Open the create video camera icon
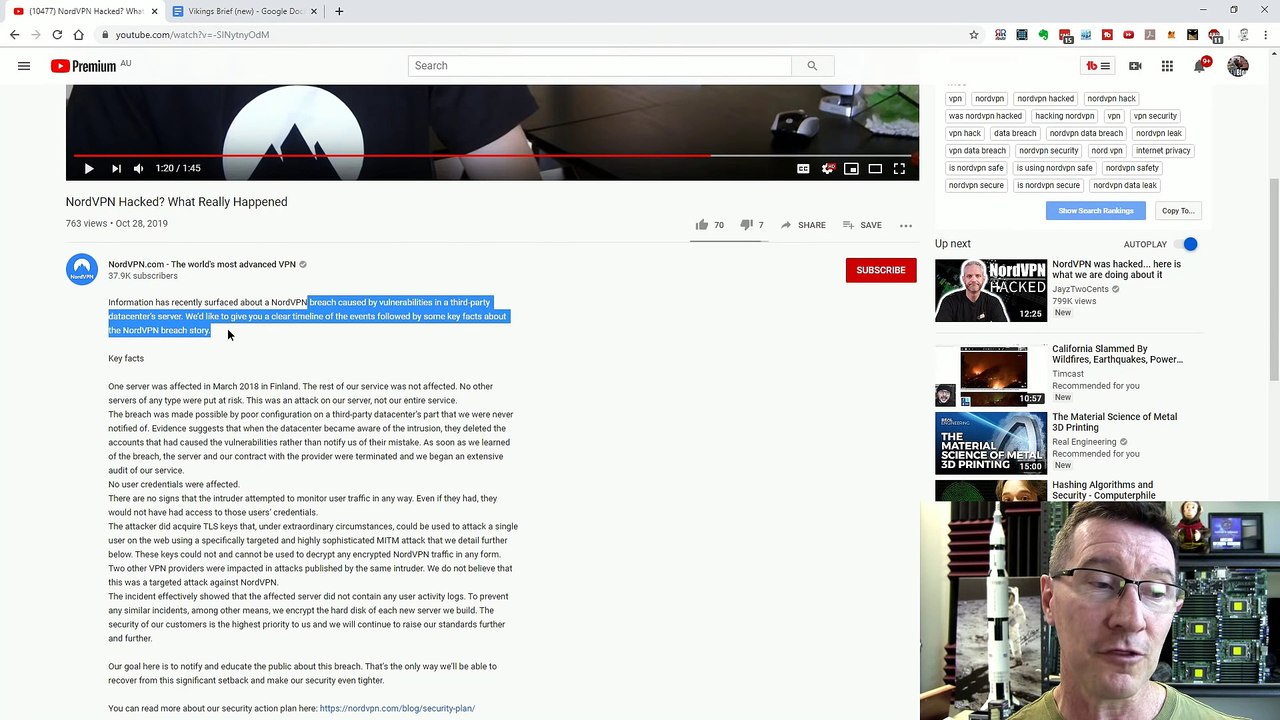Viewport: 1280px width, 720px height. 1135,66
